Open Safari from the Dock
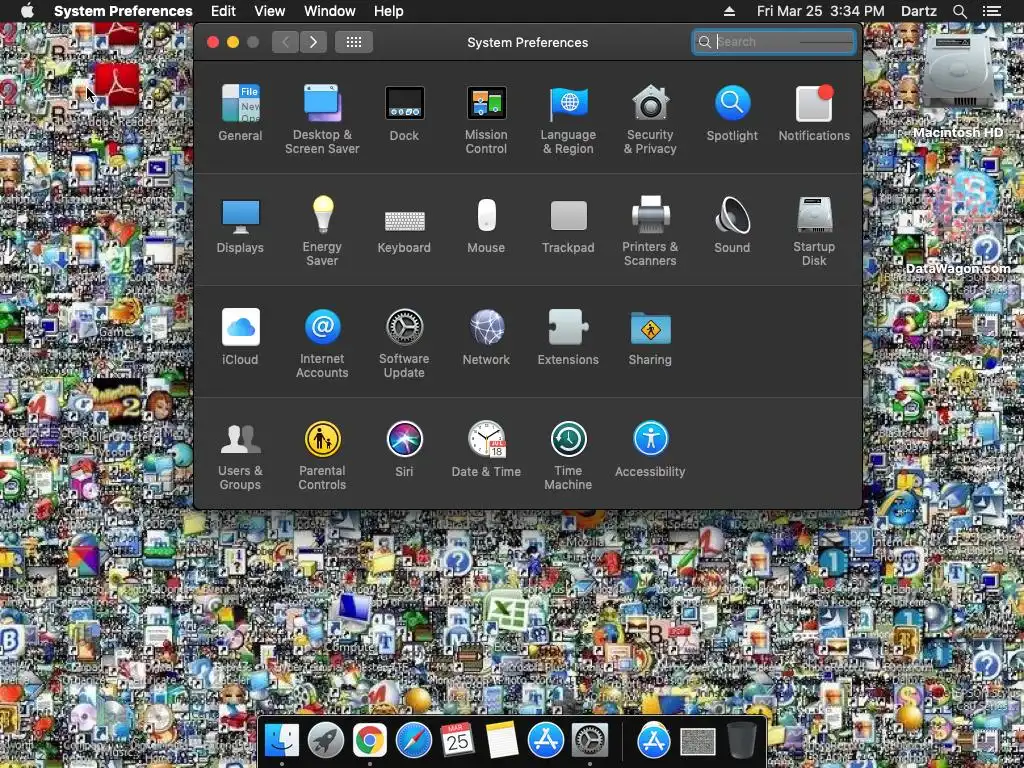 413,741
